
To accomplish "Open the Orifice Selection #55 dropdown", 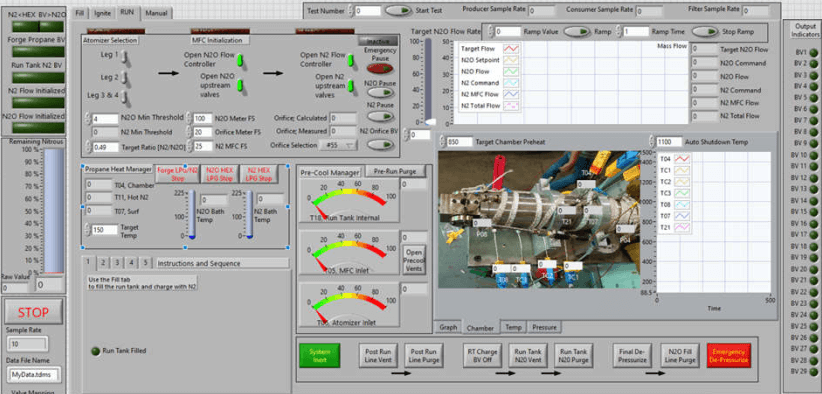I will pos(338,145).
